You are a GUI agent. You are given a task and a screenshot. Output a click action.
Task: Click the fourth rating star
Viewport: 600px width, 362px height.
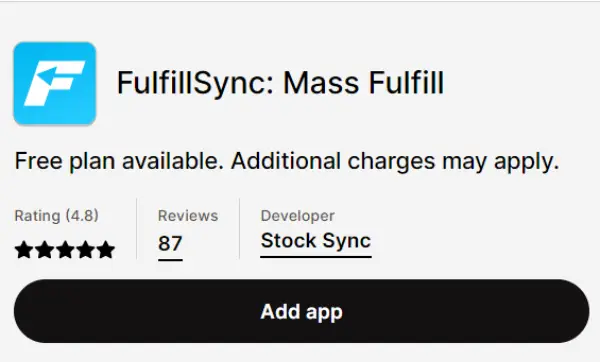coord(85,250)
